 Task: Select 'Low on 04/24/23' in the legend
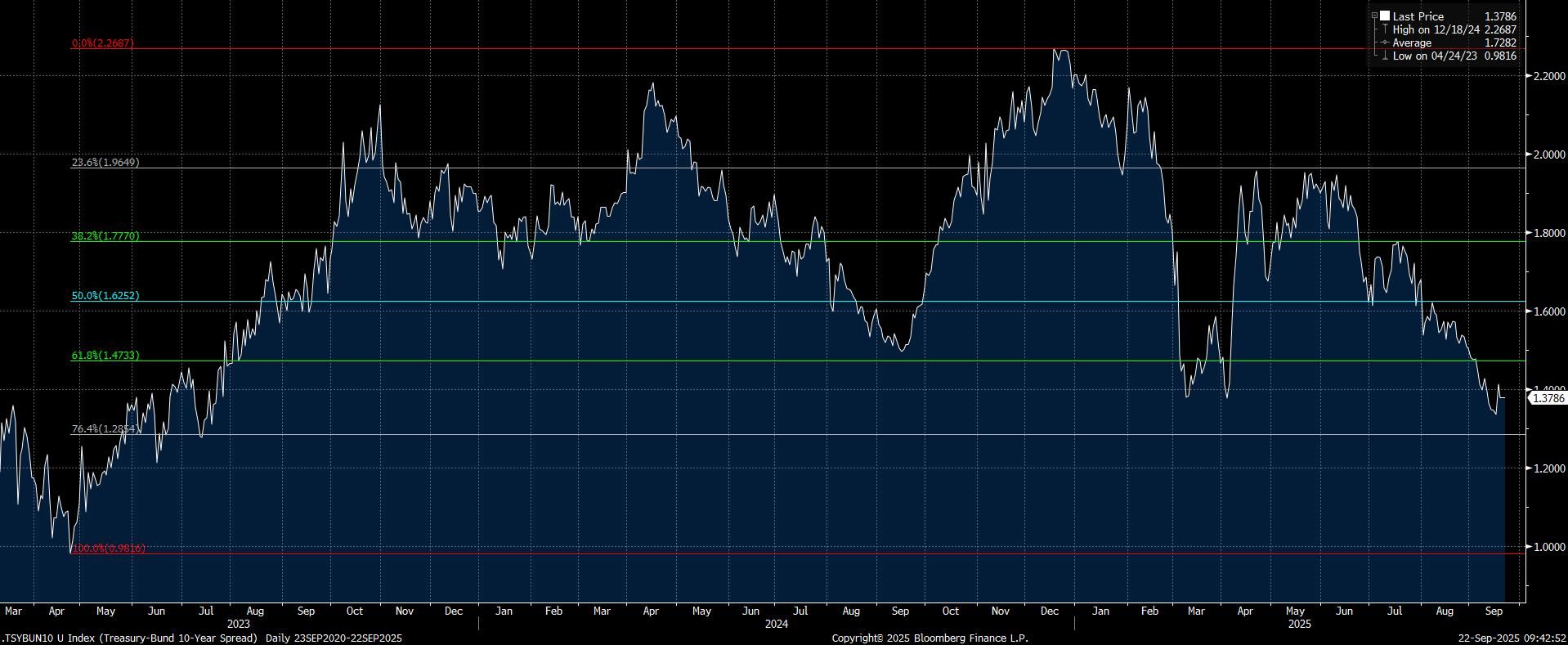pyautogui.click(x=1435, y=56)
